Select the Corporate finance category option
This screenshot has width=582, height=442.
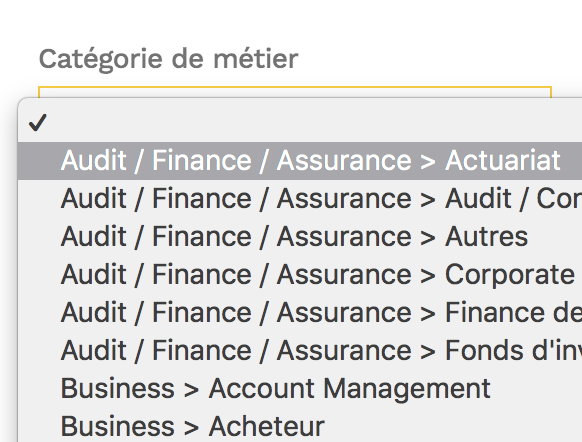(300, 274)
